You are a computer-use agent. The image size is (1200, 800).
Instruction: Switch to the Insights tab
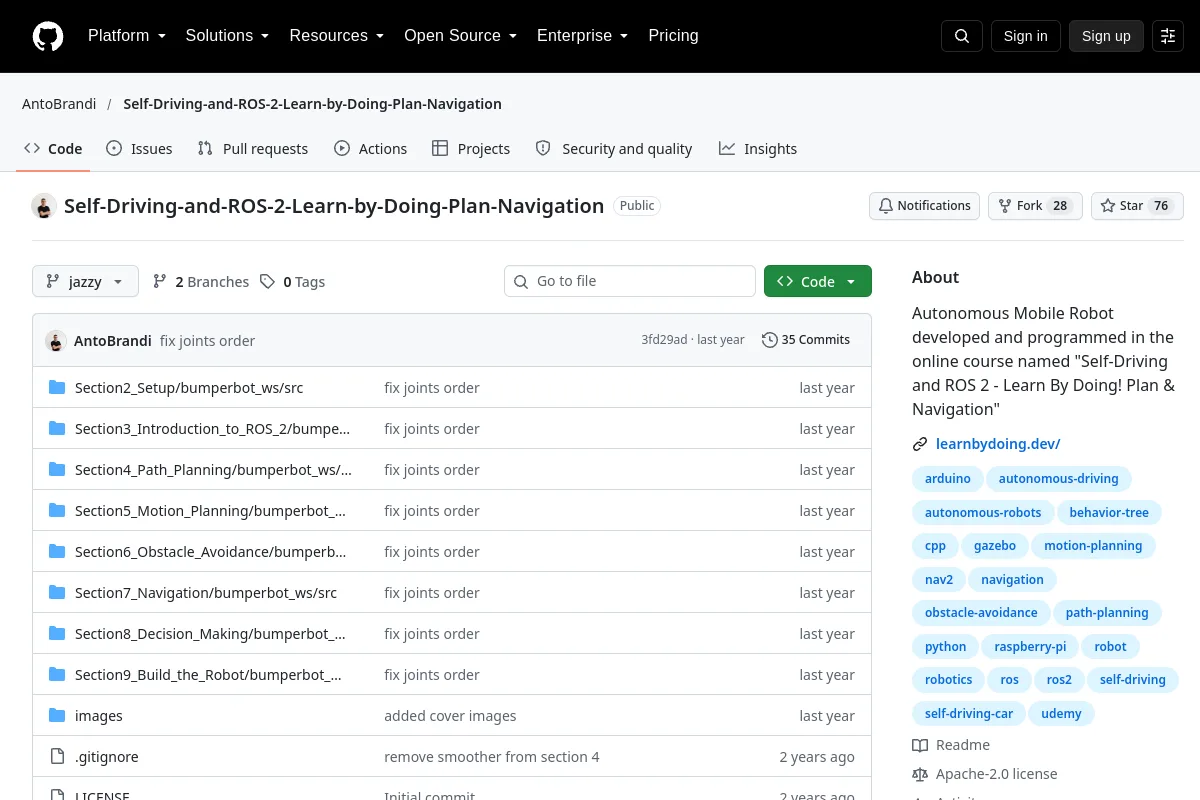(758, 148)
